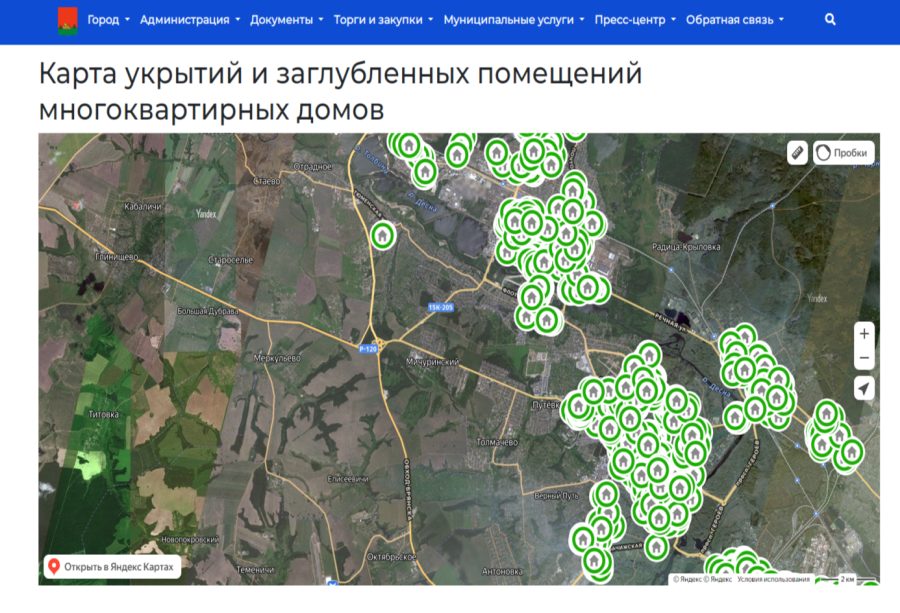This screenshot has height=613, width=900.
Task: Open the Документы dropdown
Action: [283, 17]
